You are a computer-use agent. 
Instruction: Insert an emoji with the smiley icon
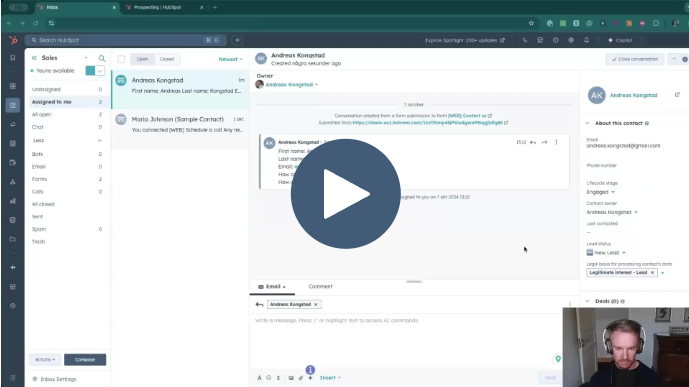268,378
